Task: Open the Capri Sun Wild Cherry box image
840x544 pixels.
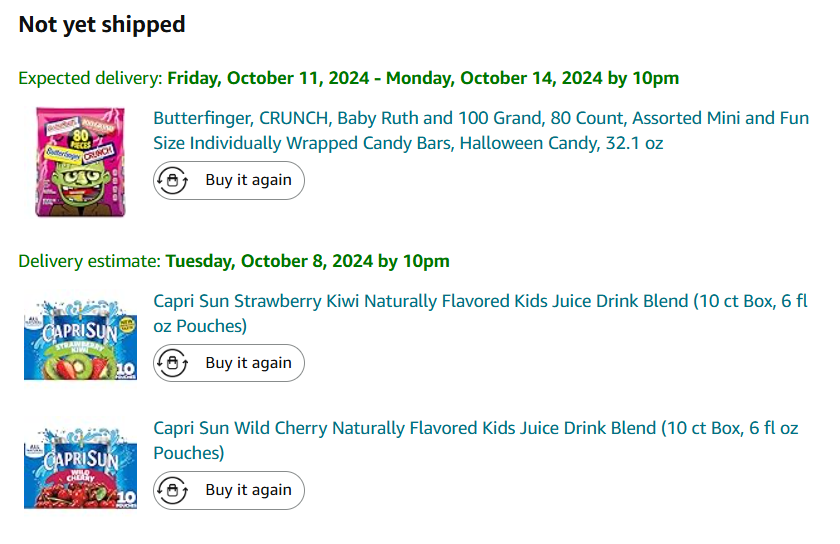Action: (x=80, y=466)
